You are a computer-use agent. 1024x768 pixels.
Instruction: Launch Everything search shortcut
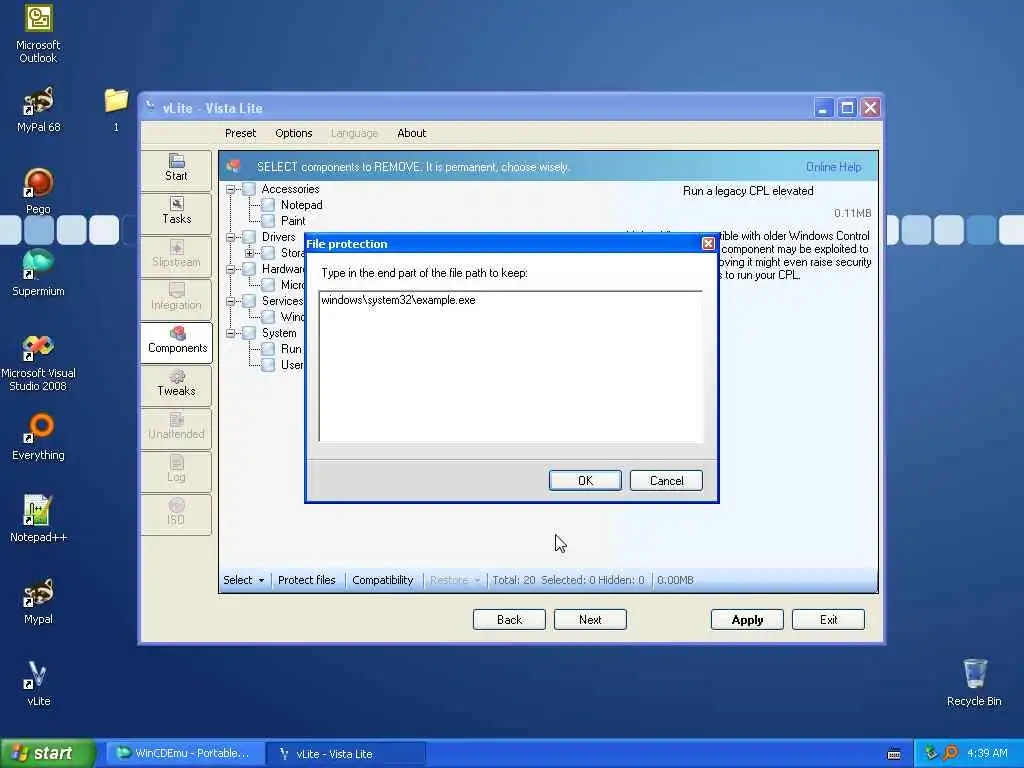point(38,438)
